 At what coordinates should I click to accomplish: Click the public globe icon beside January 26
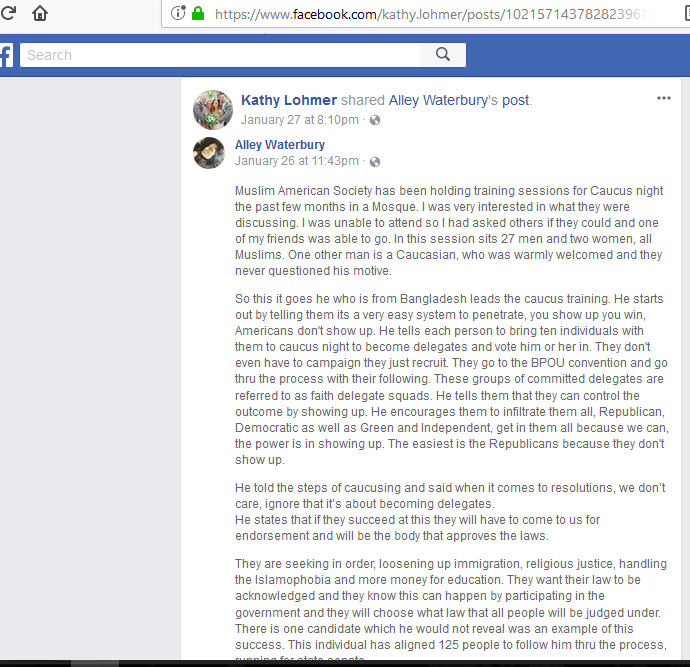pos(375,162)
